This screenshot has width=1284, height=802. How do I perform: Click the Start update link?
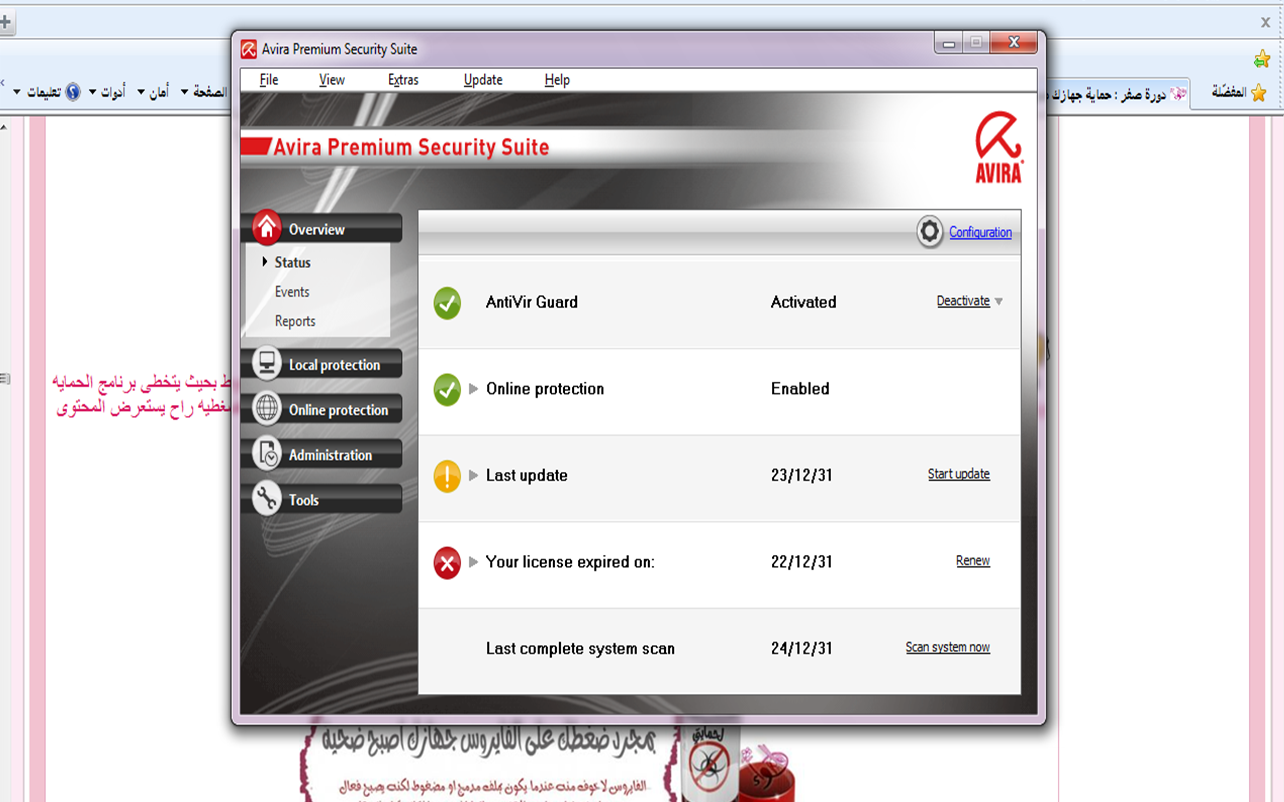[958, 474]
